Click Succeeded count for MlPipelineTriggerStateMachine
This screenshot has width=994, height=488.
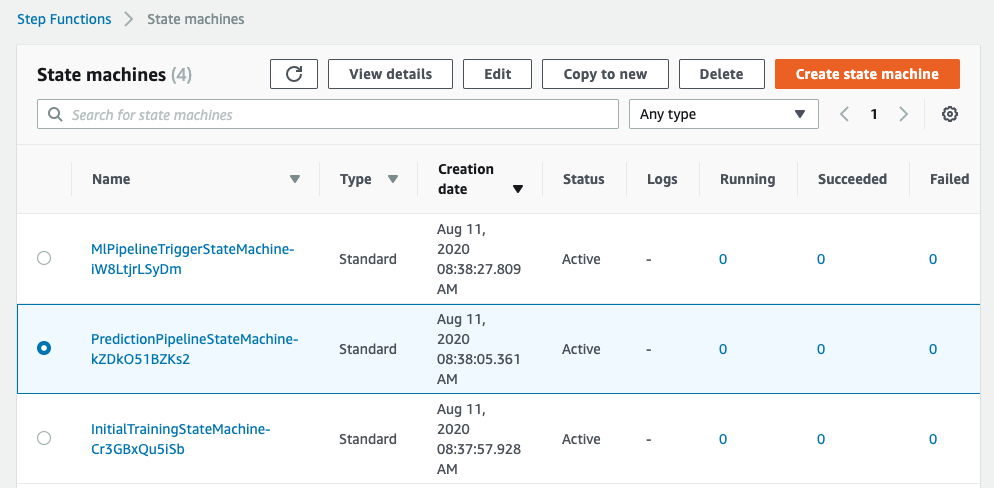pos(821,259)
